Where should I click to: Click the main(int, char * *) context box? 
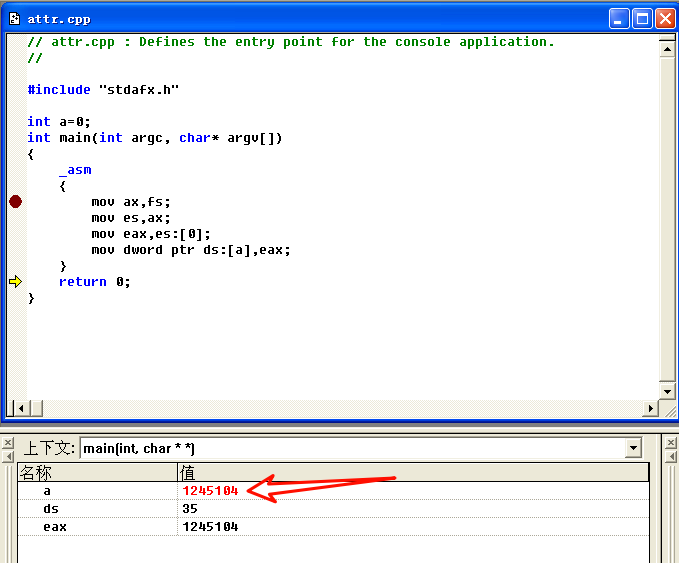pyautogui.click(x=350, y=449)
